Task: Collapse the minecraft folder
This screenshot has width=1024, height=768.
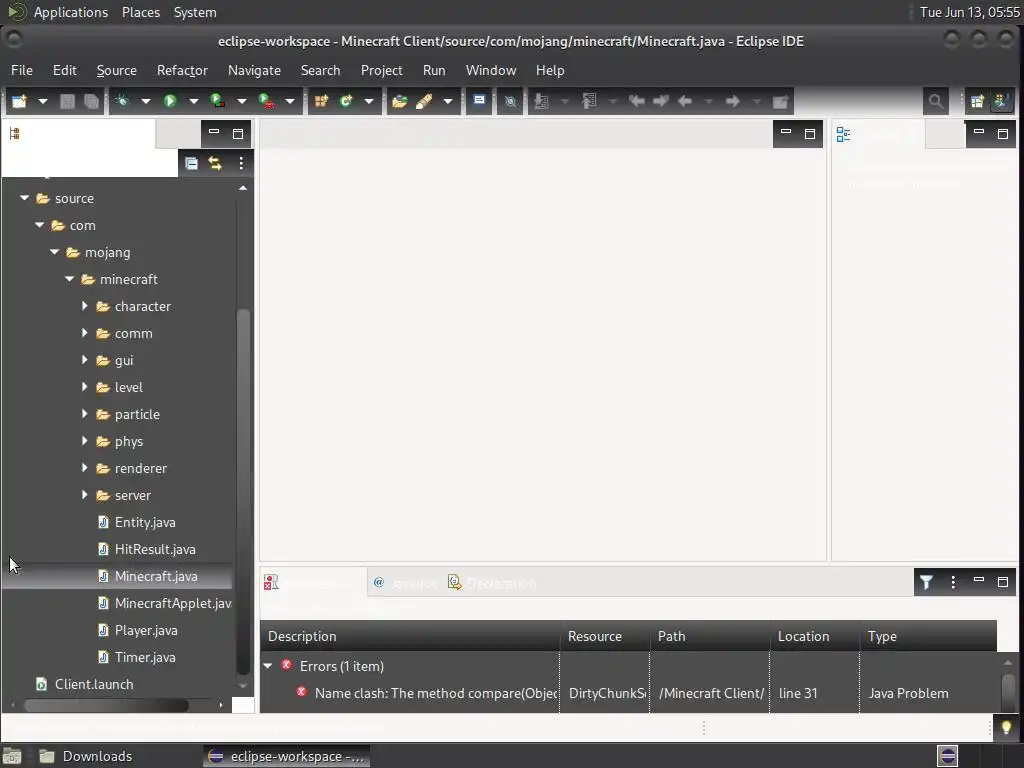Action: (69, 279)
